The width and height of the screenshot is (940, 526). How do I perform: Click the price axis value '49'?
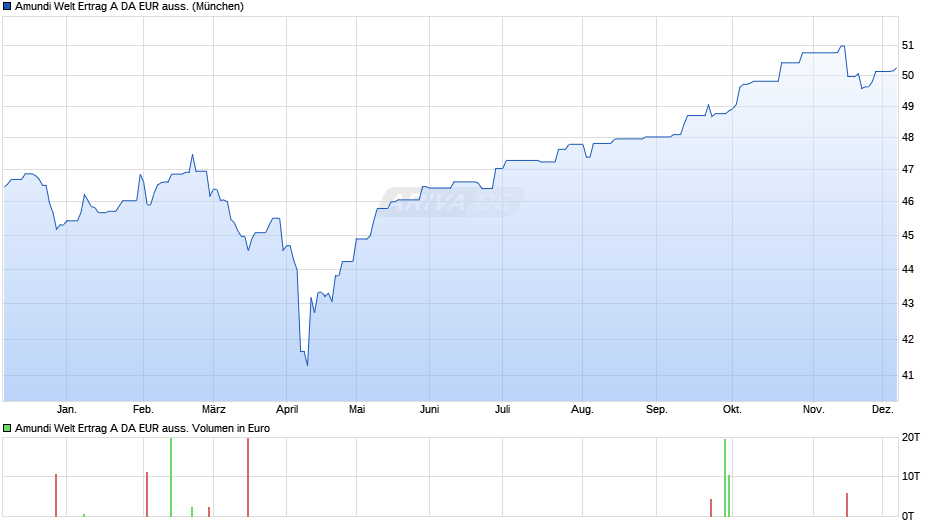(908, 107)
